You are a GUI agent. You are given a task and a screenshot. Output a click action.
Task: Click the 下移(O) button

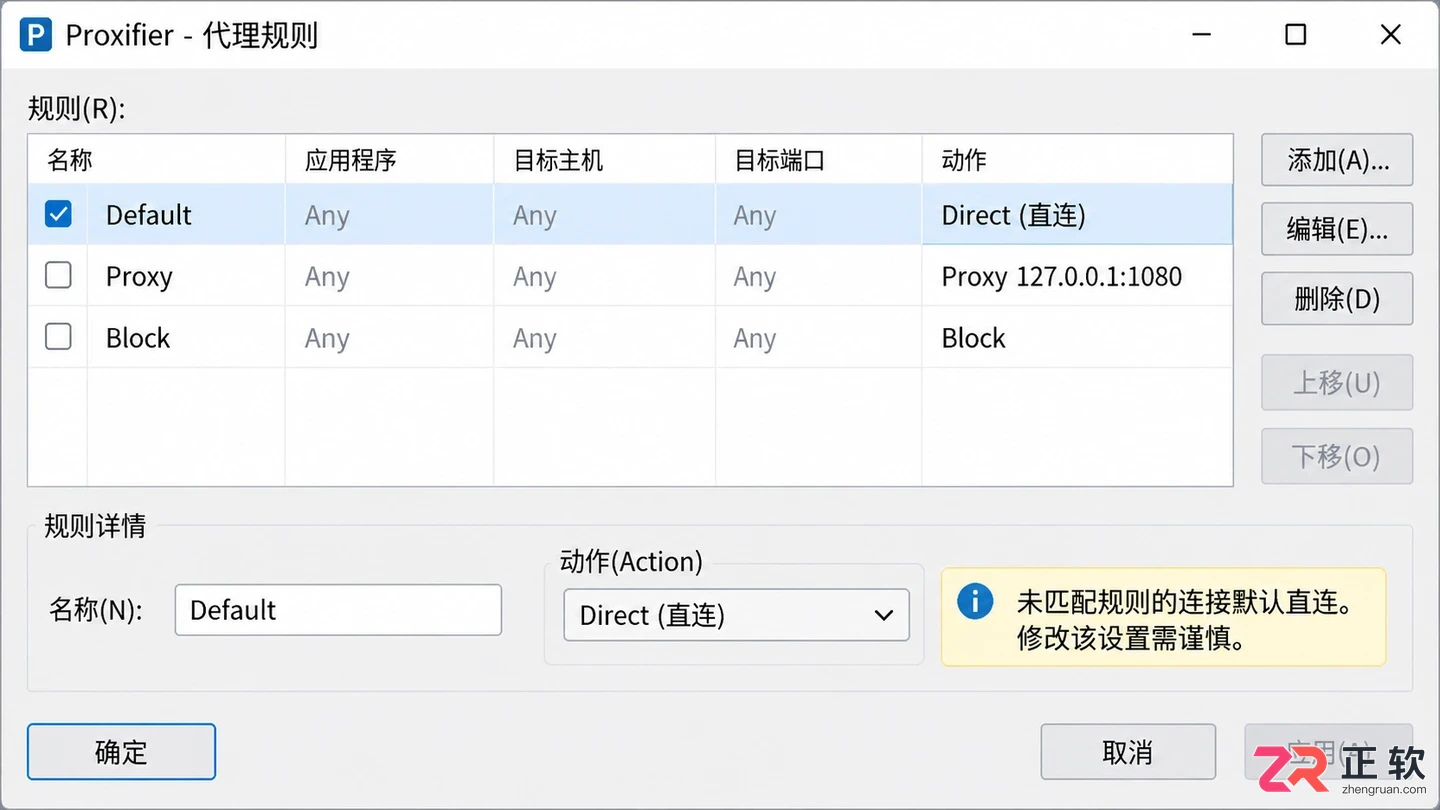1337,456
